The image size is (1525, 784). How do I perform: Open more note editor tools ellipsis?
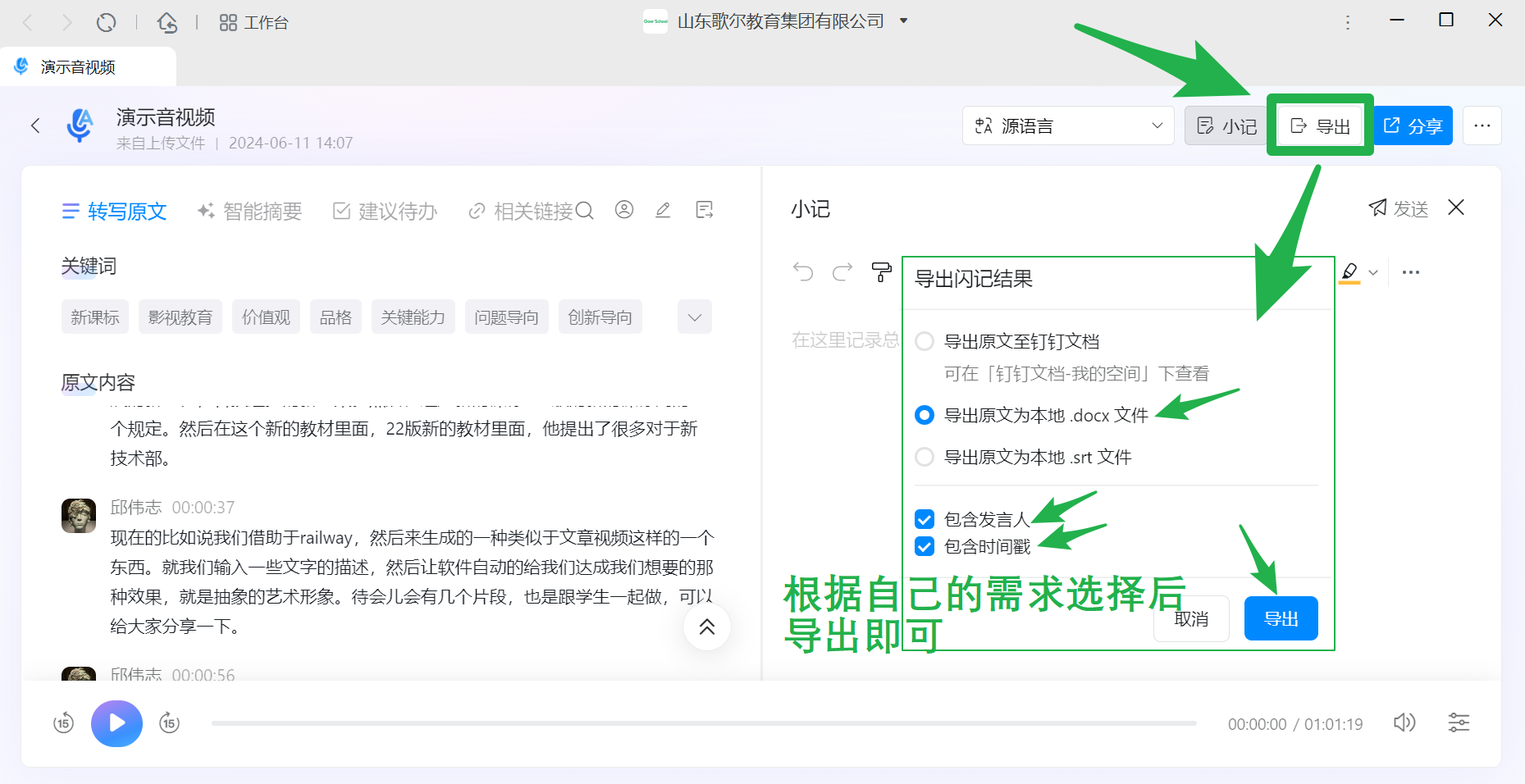pos(1411,272)
